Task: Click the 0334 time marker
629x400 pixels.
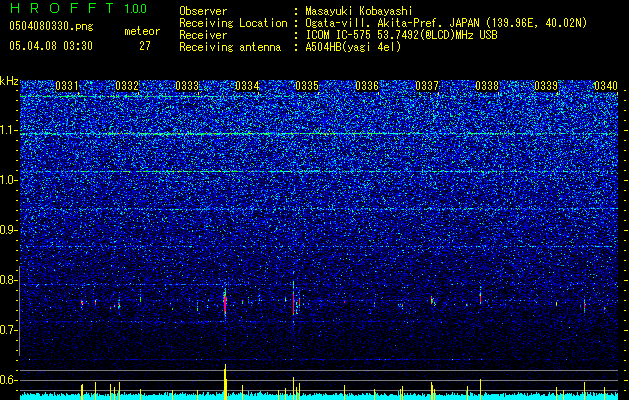Action: [247, 86]
